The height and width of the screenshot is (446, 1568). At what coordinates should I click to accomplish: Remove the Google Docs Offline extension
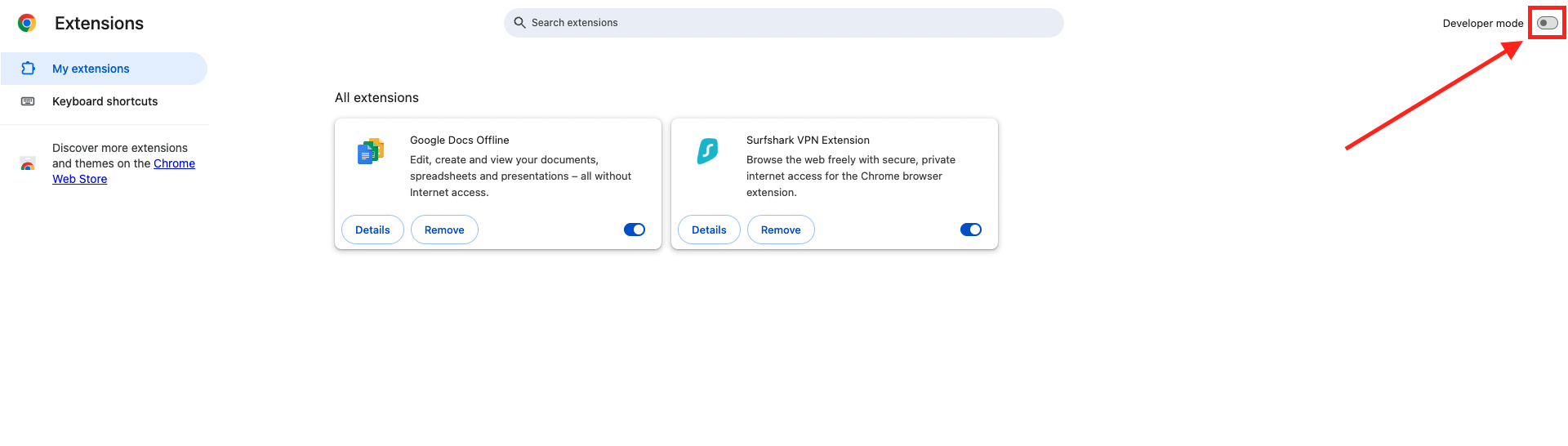click(444, 230)
